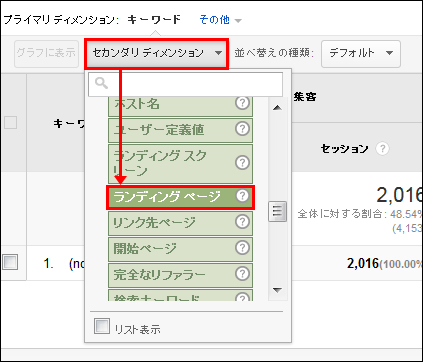This screenshot has width=423, height=362.
Task: Open the デフォルト sort type dropdown
Action: [361, 53]
